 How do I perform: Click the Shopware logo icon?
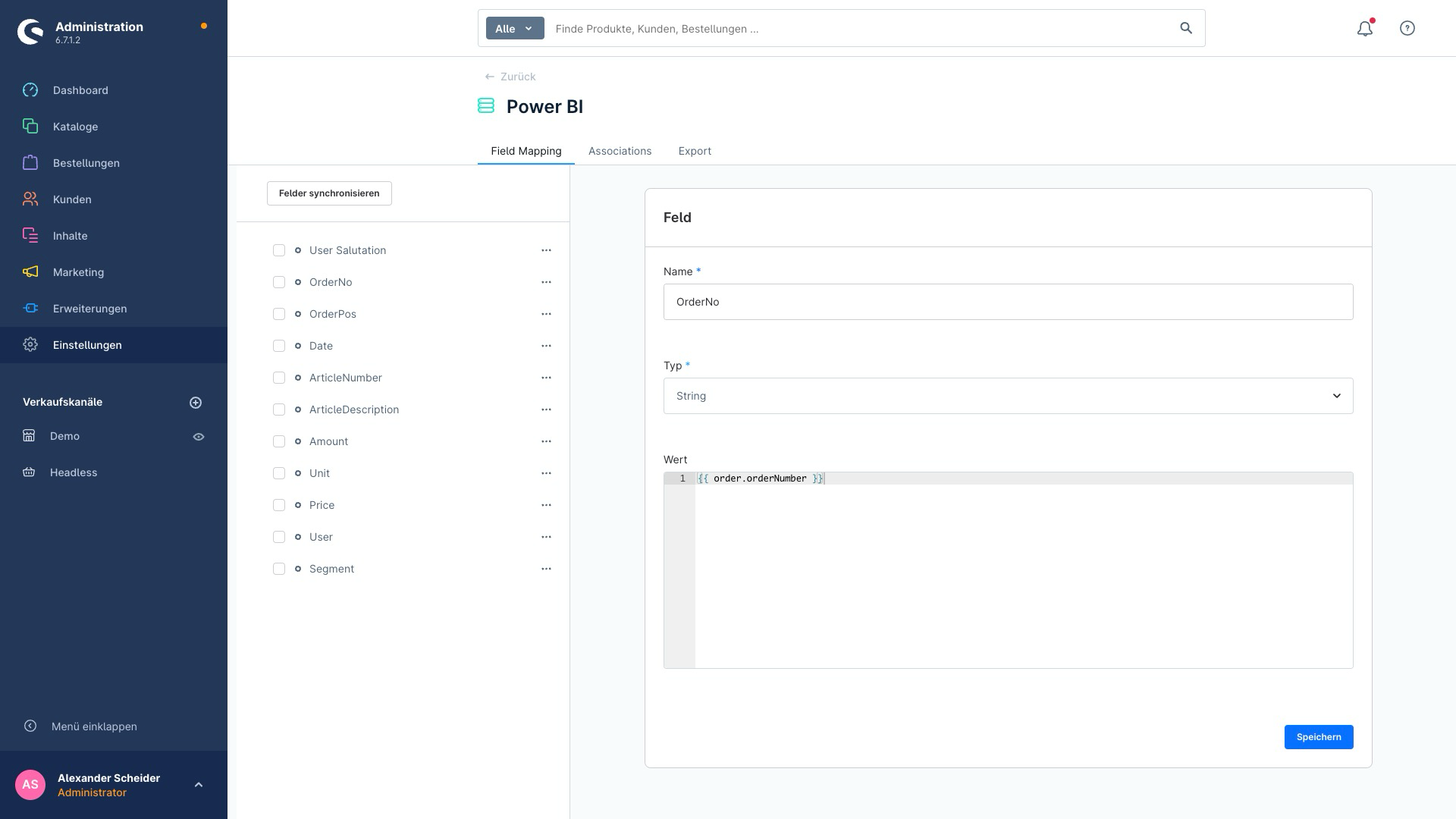click(x=30, y=32)
